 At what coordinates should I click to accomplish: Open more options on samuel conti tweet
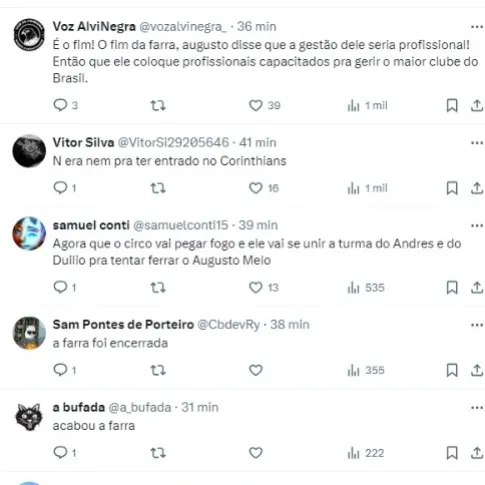(477, 225)
